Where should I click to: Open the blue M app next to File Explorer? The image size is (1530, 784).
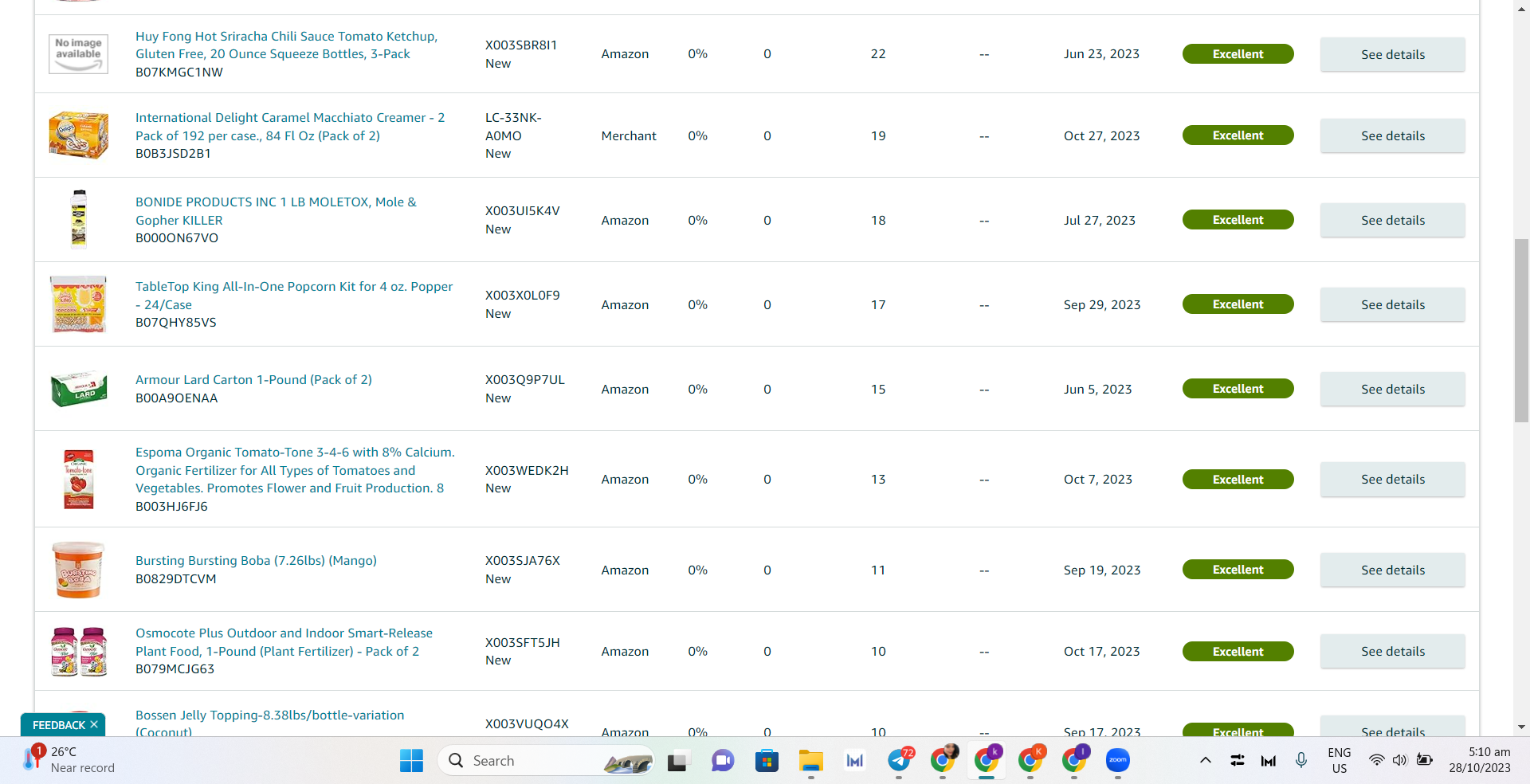coord(855,761)
